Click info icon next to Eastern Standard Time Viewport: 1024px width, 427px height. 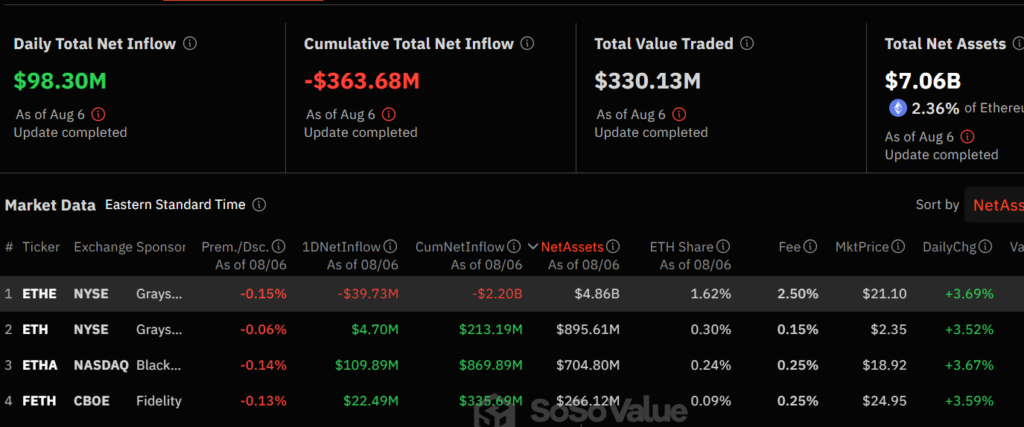tap(259, 205)
